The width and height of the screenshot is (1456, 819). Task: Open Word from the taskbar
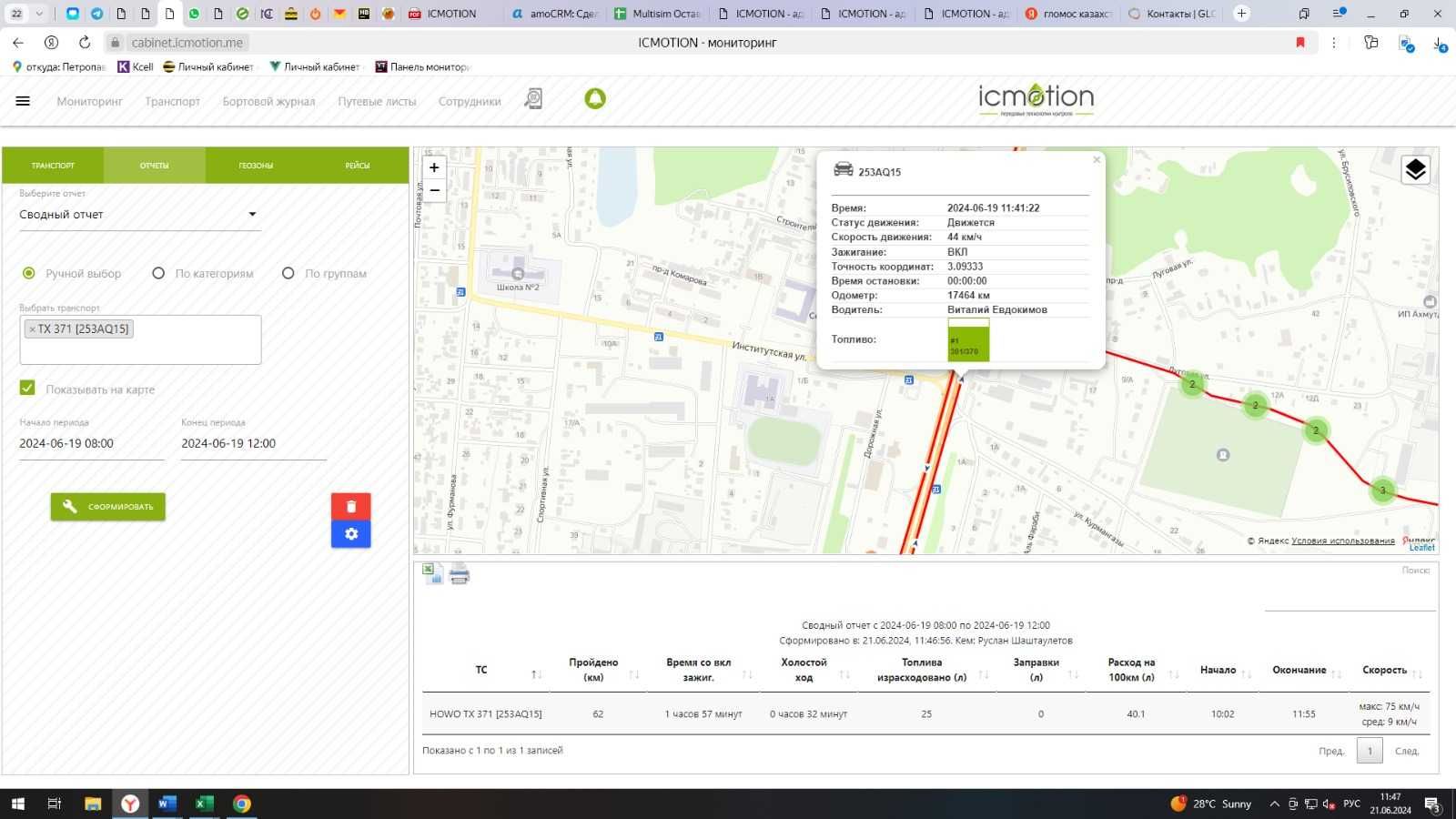(167, 804)
